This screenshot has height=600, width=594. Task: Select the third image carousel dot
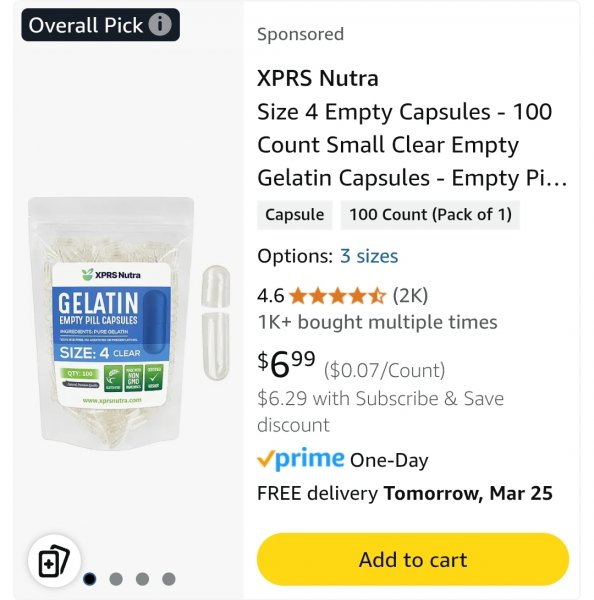pos(142,579)
